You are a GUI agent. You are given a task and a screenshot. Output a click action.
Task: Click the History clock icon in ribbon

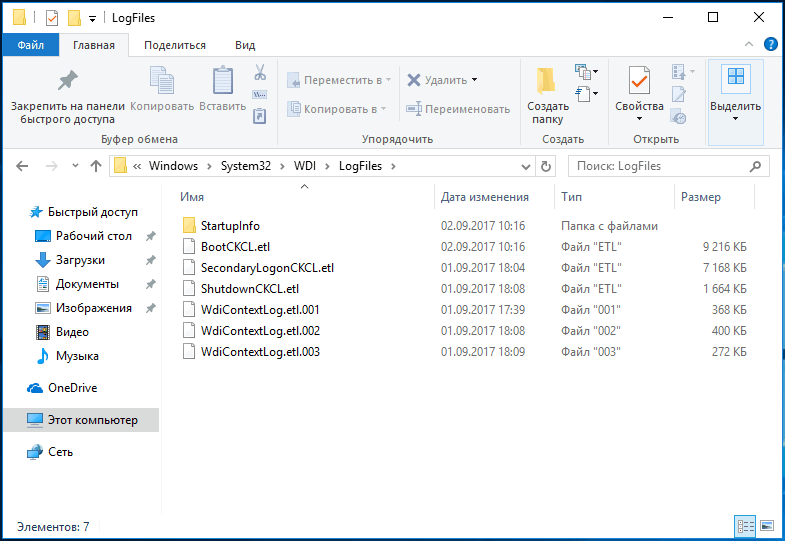679,117
